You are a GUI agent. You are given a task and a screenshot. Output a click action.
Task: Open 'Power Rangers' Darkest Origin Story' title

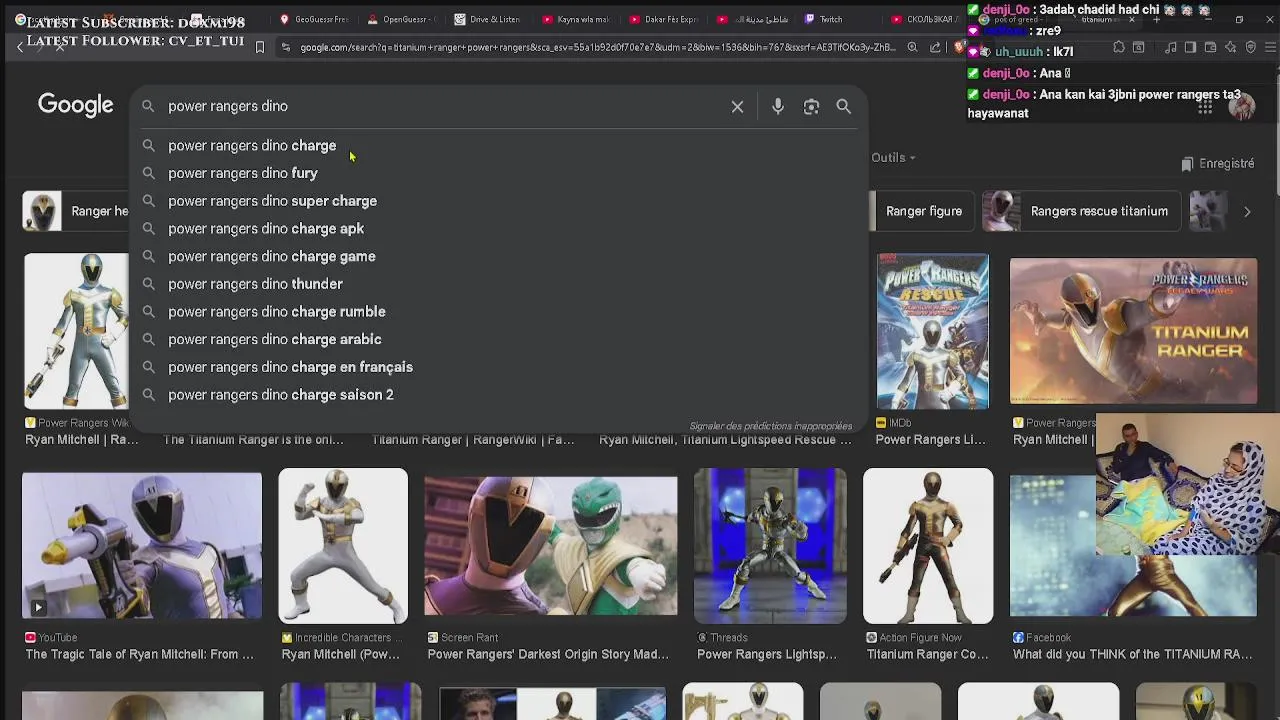tap(548, 655)
